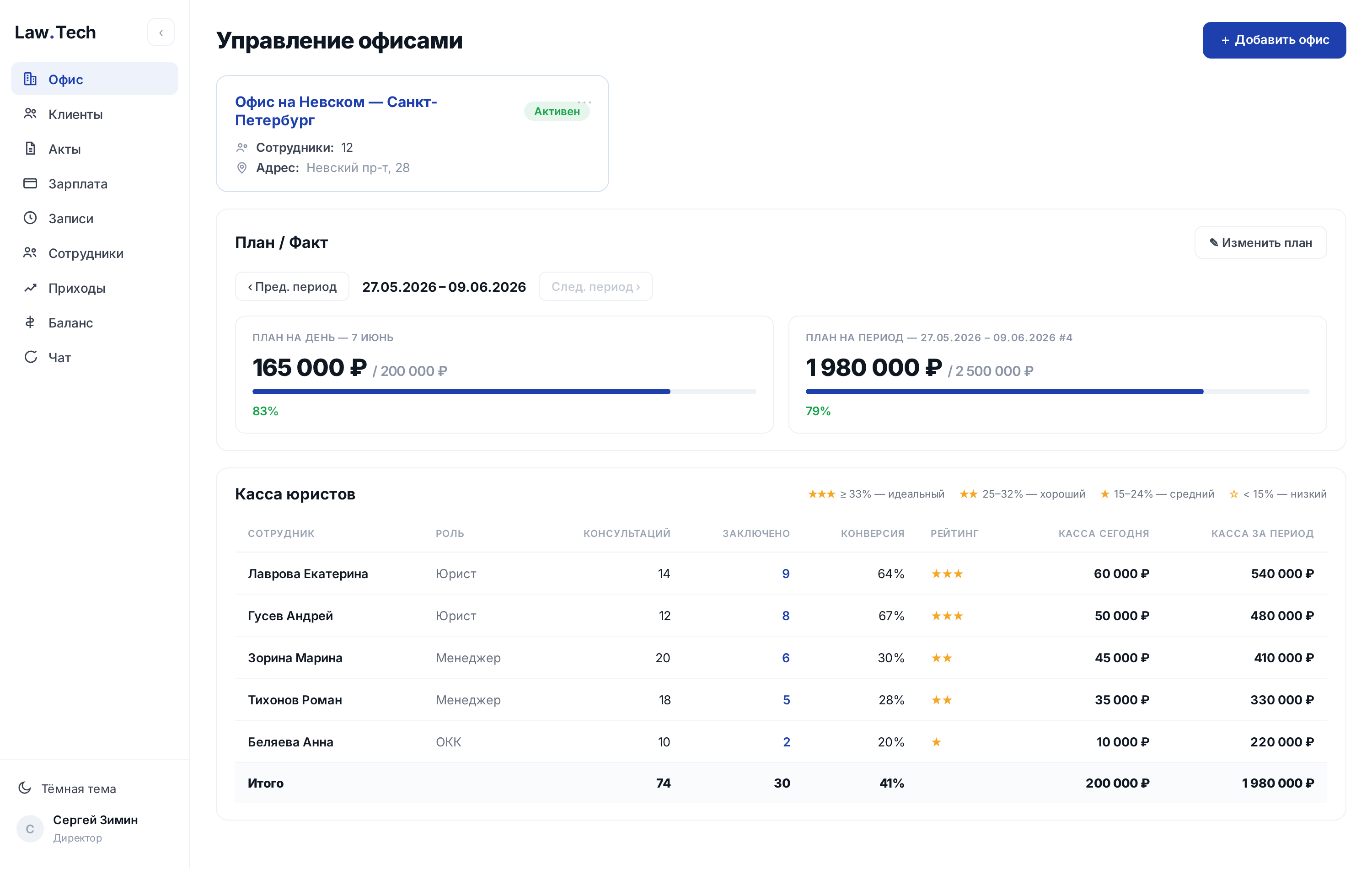Click the star rating of Тихонов Роман
Image resolution: width=1372 pixels, height=869 pixels.
[x=941, y=700]
